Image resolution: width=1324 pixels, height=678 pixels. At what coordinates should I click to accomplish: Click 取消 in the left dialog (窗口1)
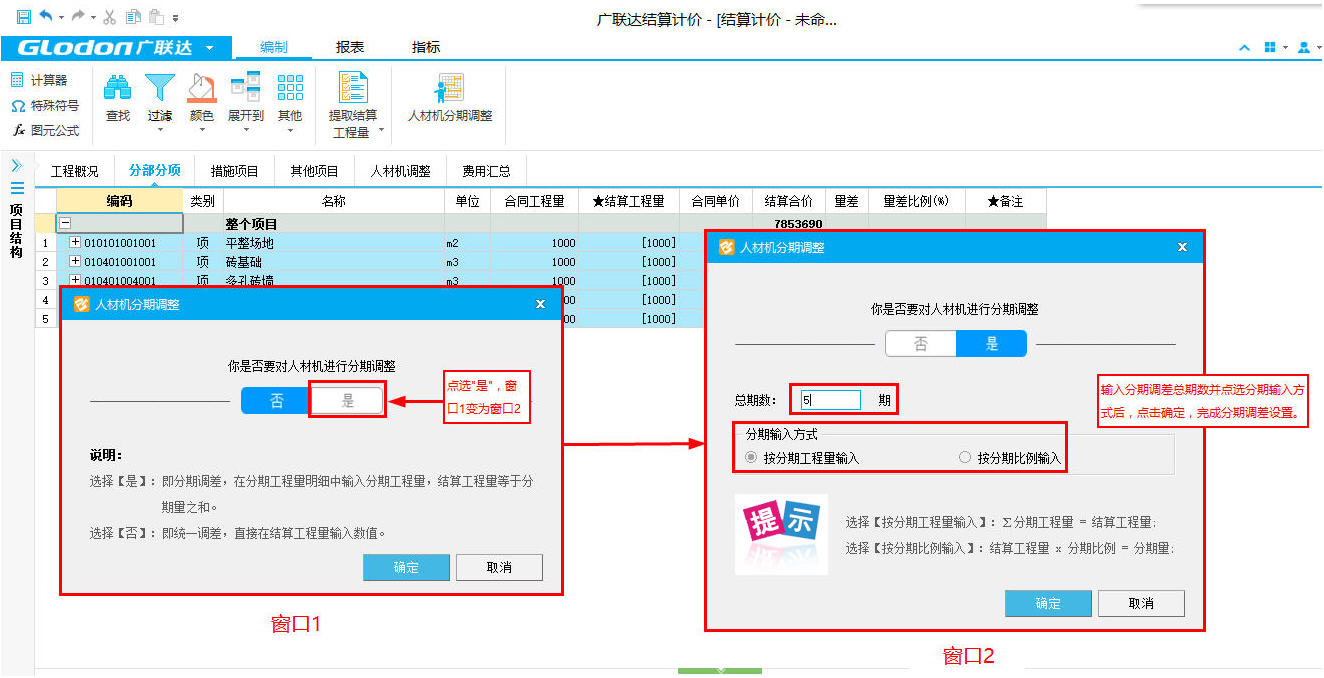[x=499, y=567]
